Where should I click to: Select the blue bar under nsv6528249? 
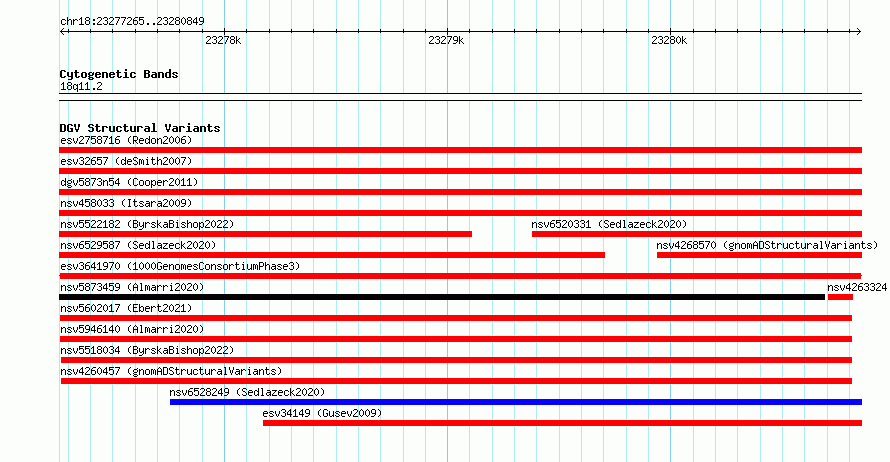[516, 402]
